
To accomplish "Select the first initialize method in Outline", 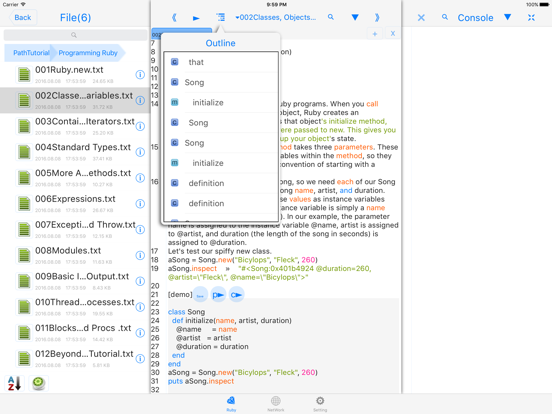I will pos(221,102).
